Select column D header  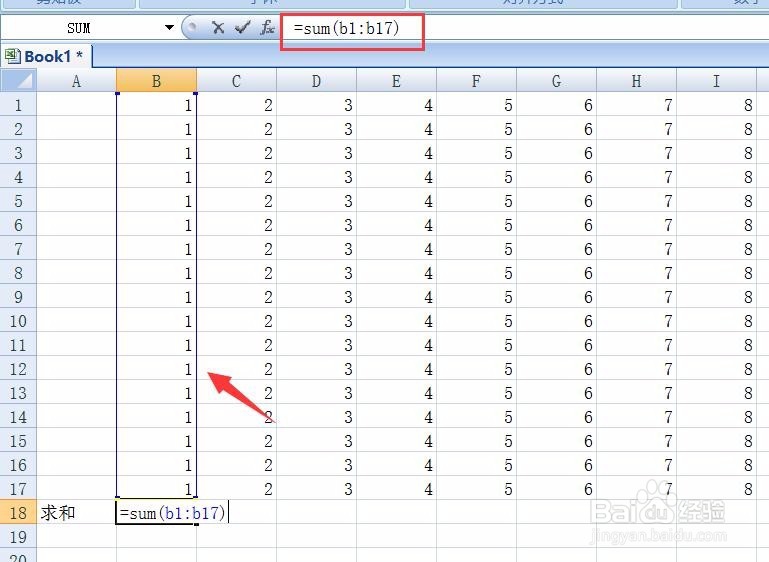click(316, 80)
